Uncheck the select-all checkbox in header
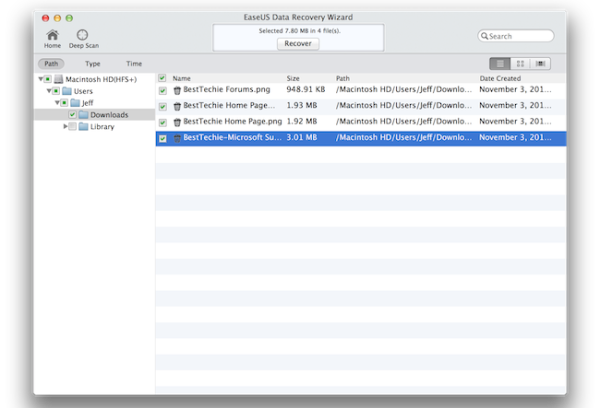This screenshot has height=408, width=600. 162,78
